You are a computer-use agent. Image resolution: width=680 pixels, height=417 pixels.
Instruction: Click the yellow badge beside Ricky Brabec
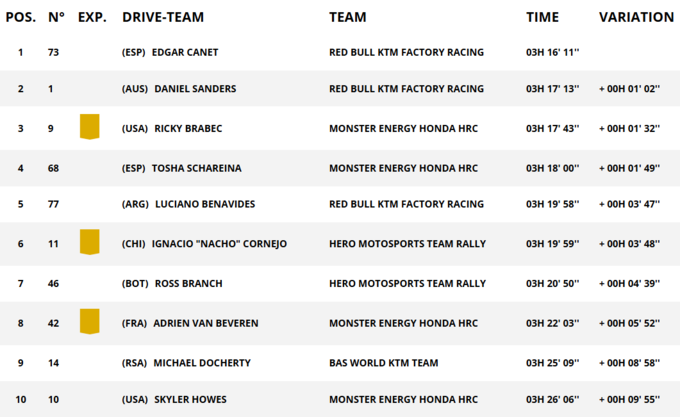pos(90,127)
